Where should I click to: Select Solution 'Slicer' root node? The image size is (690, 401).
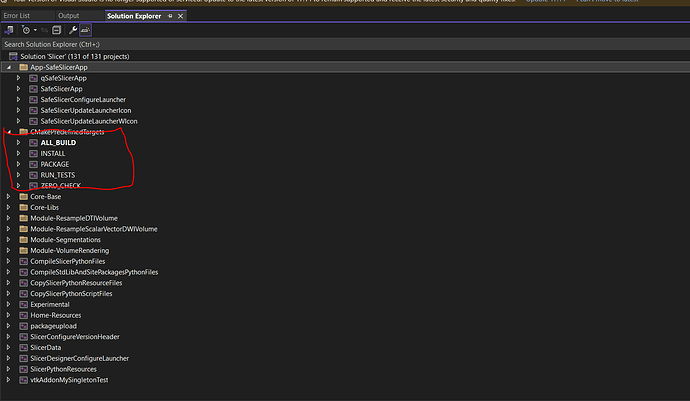75,56
